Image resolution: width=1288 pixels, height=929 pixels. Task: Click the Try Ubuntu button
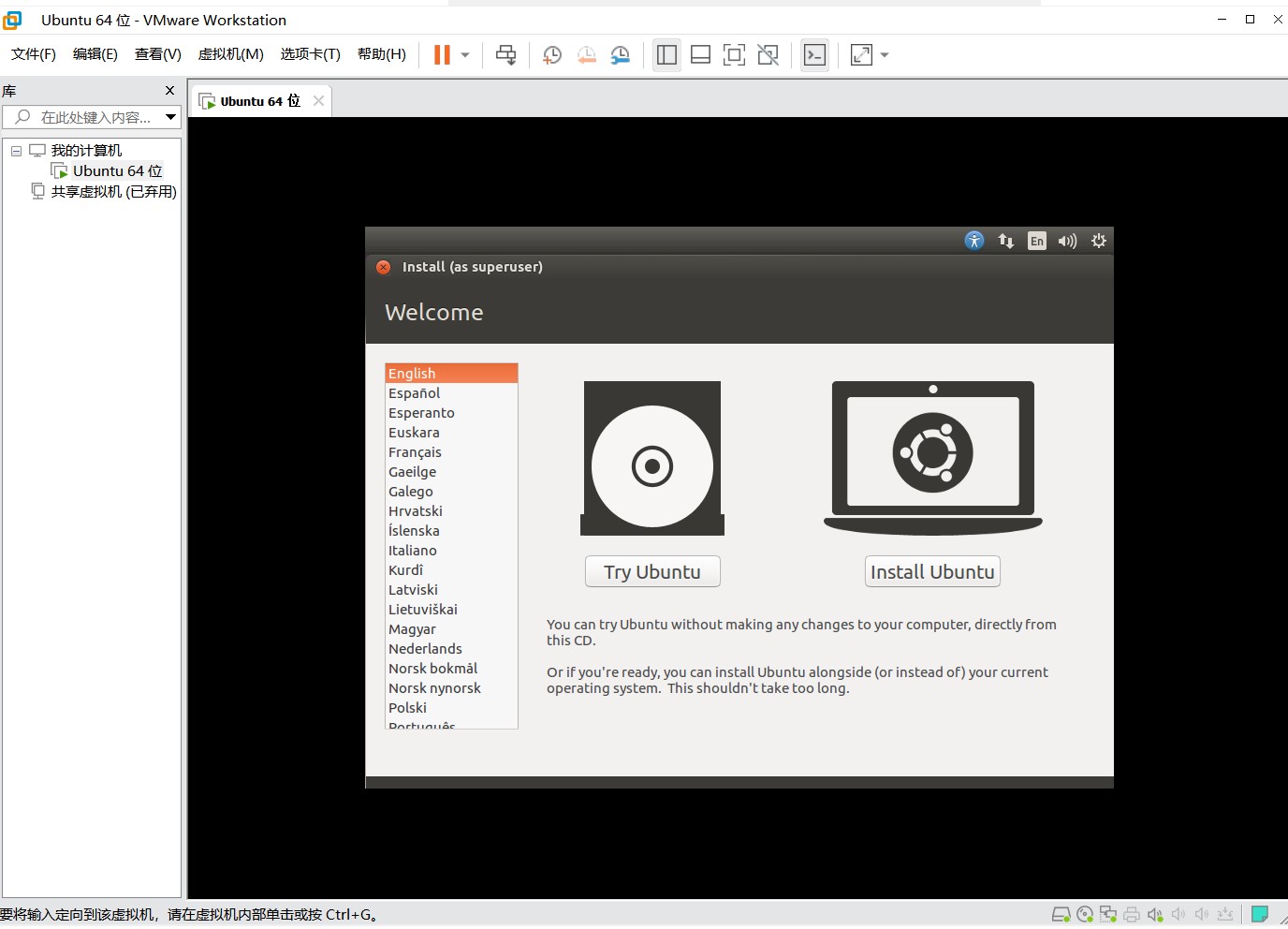[652, 571]
